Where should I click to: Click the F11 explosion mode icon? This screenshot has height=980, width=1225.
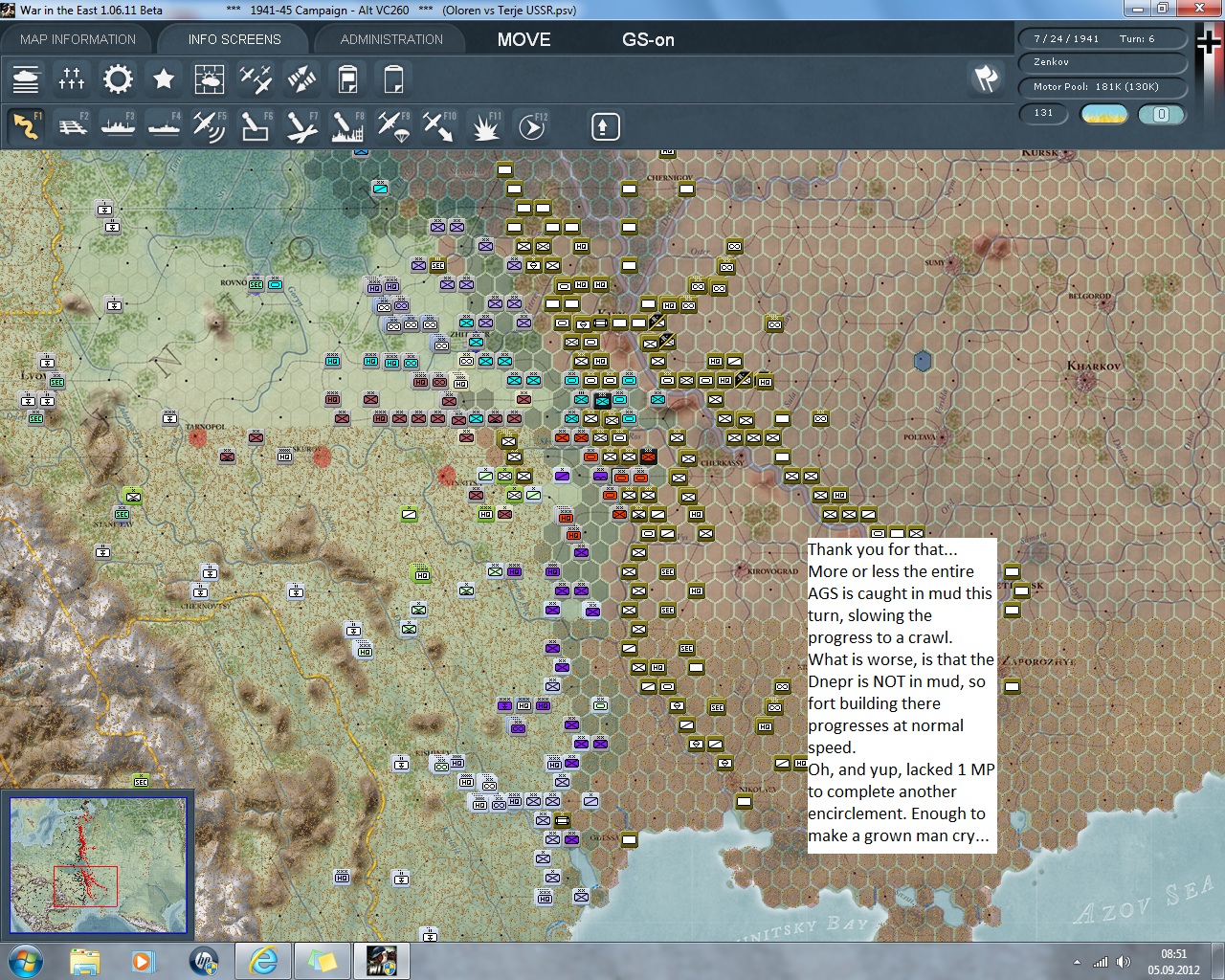[x=485, y=126]
